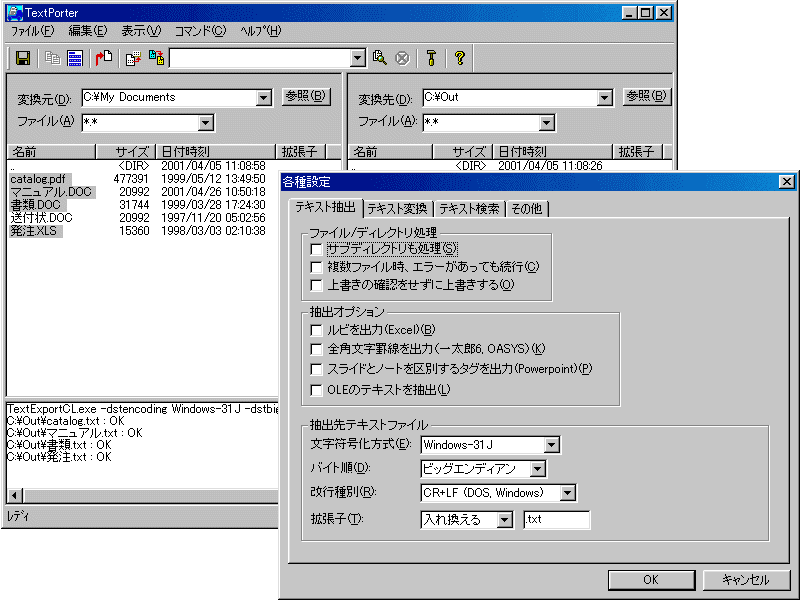Image resolution: width=800 pixels, height=600 pixels.
Task: Click the .txt extension input field
Action: pos(557,520)
